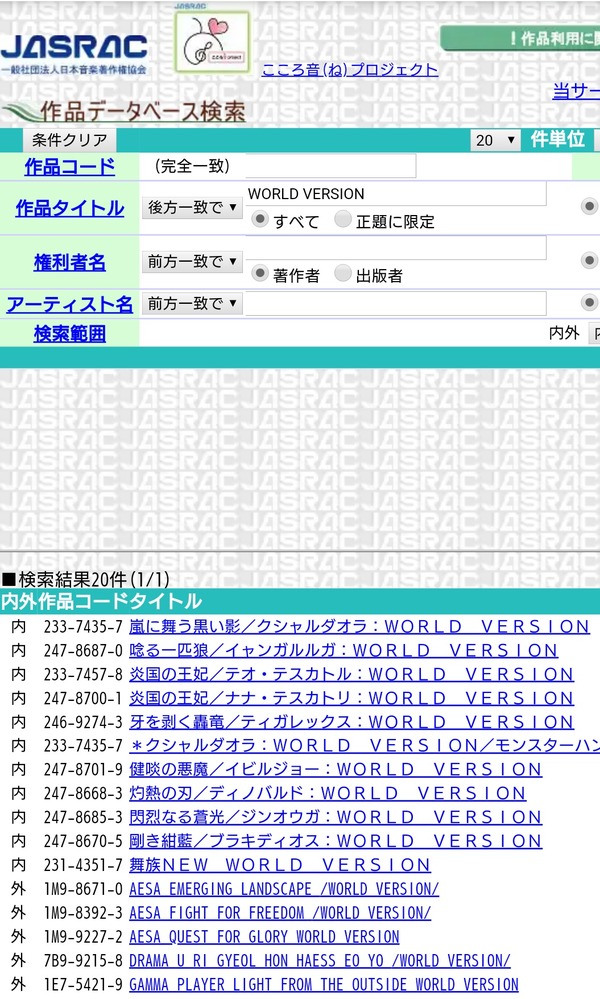
Task: Open the 前方一致で dropdown for rights holder
Action: click(x=192, y=261)
